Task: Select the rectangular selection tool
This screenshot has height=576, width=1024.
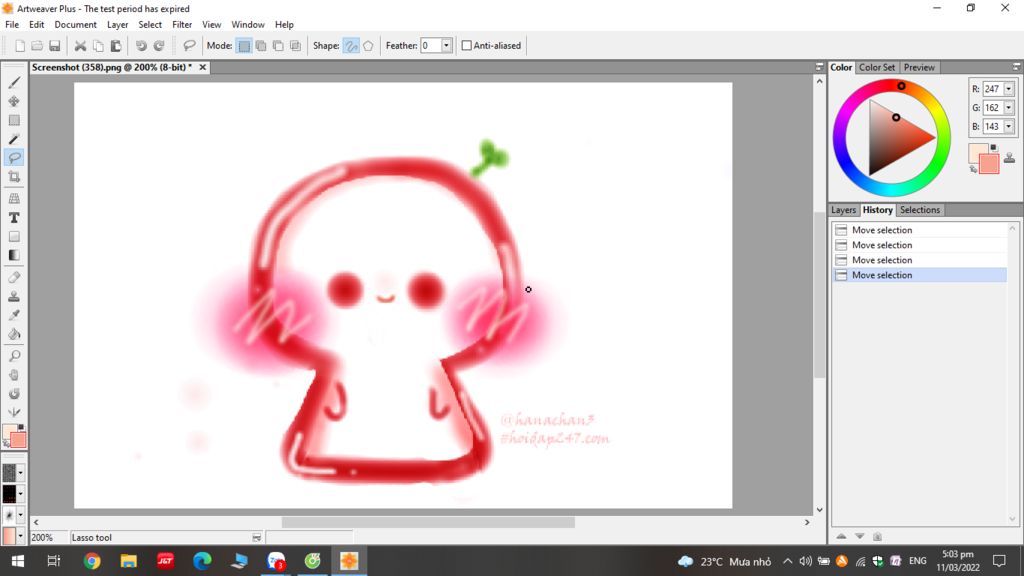Action: pos(14,120)
